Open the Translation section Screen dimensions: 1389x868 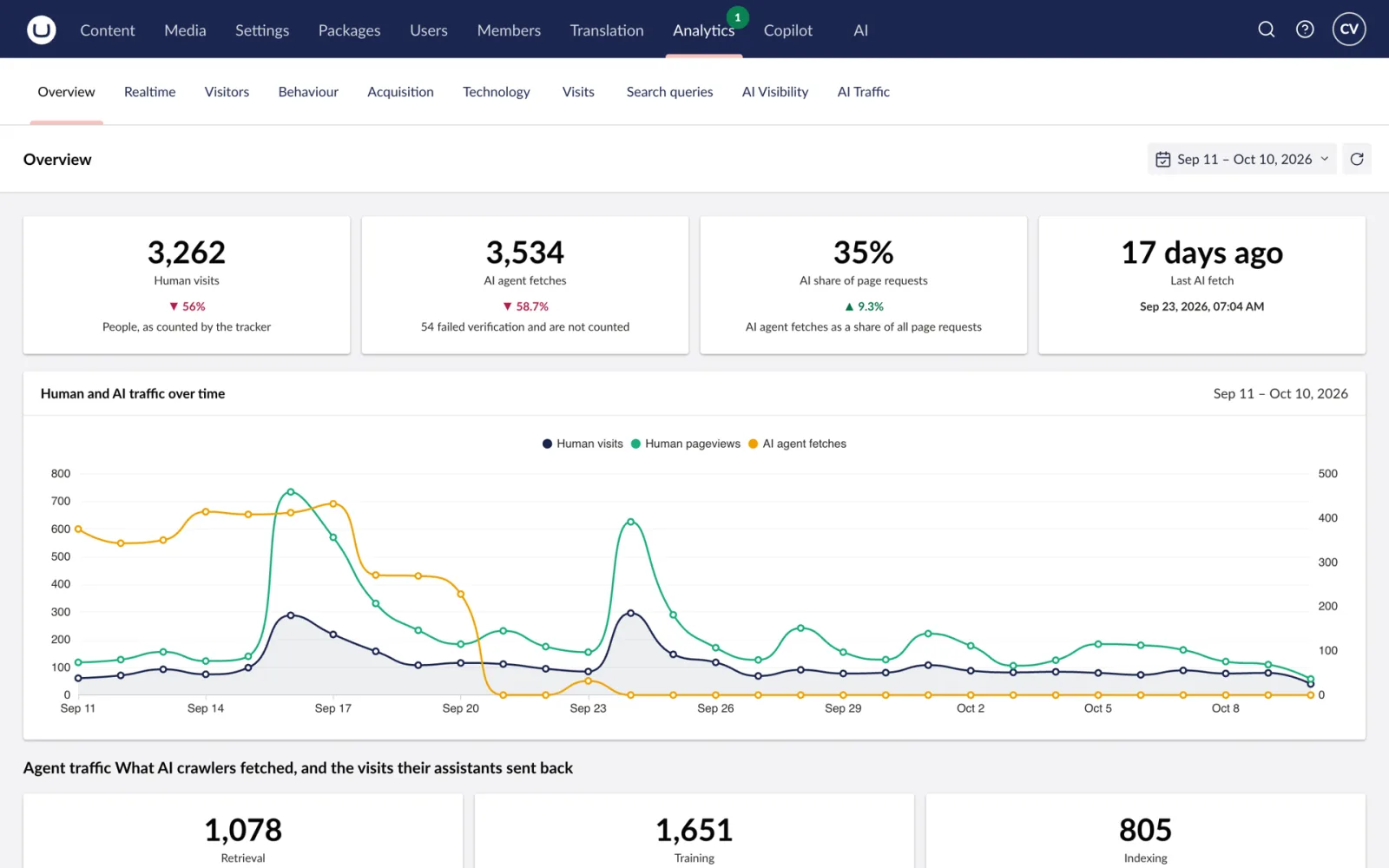[607, 30]
